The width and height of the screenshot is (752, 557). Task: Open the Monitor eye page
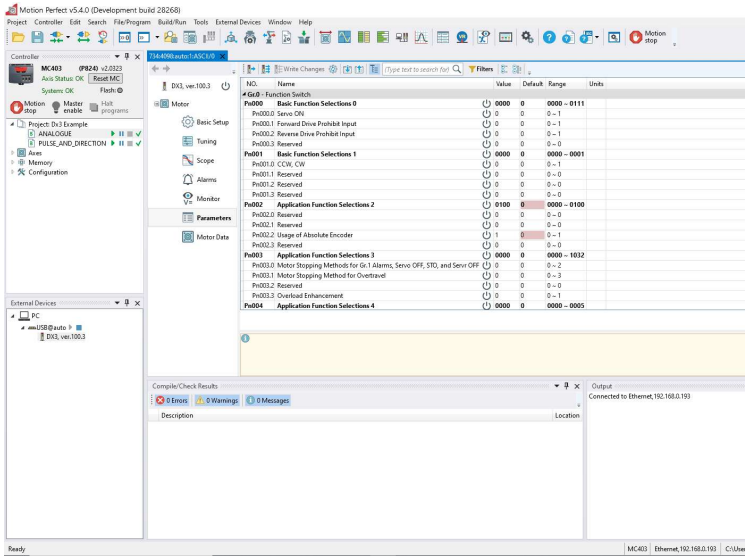(x=201, y=198)
